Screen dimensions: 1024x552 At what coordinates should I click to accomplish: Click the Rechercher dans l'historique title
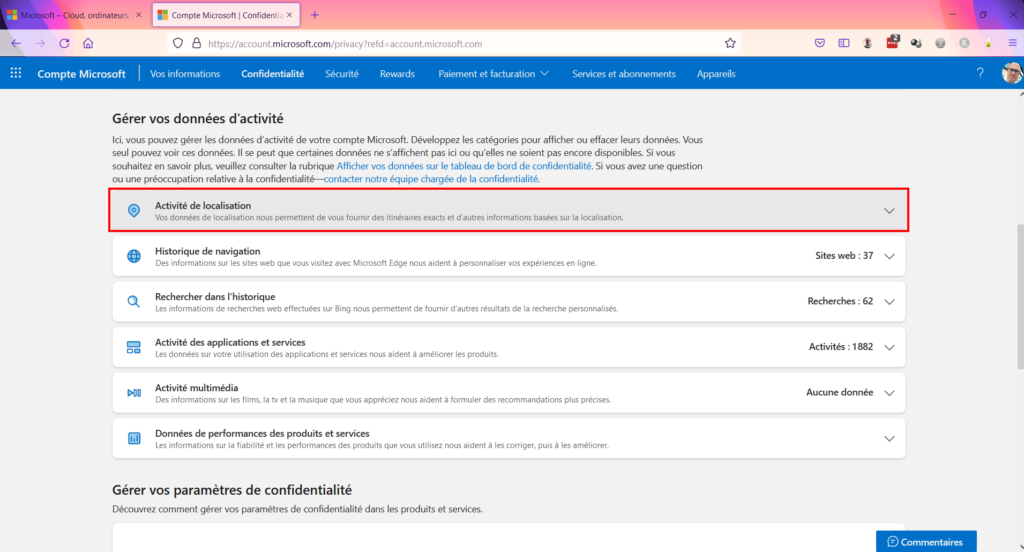(215, 297)
